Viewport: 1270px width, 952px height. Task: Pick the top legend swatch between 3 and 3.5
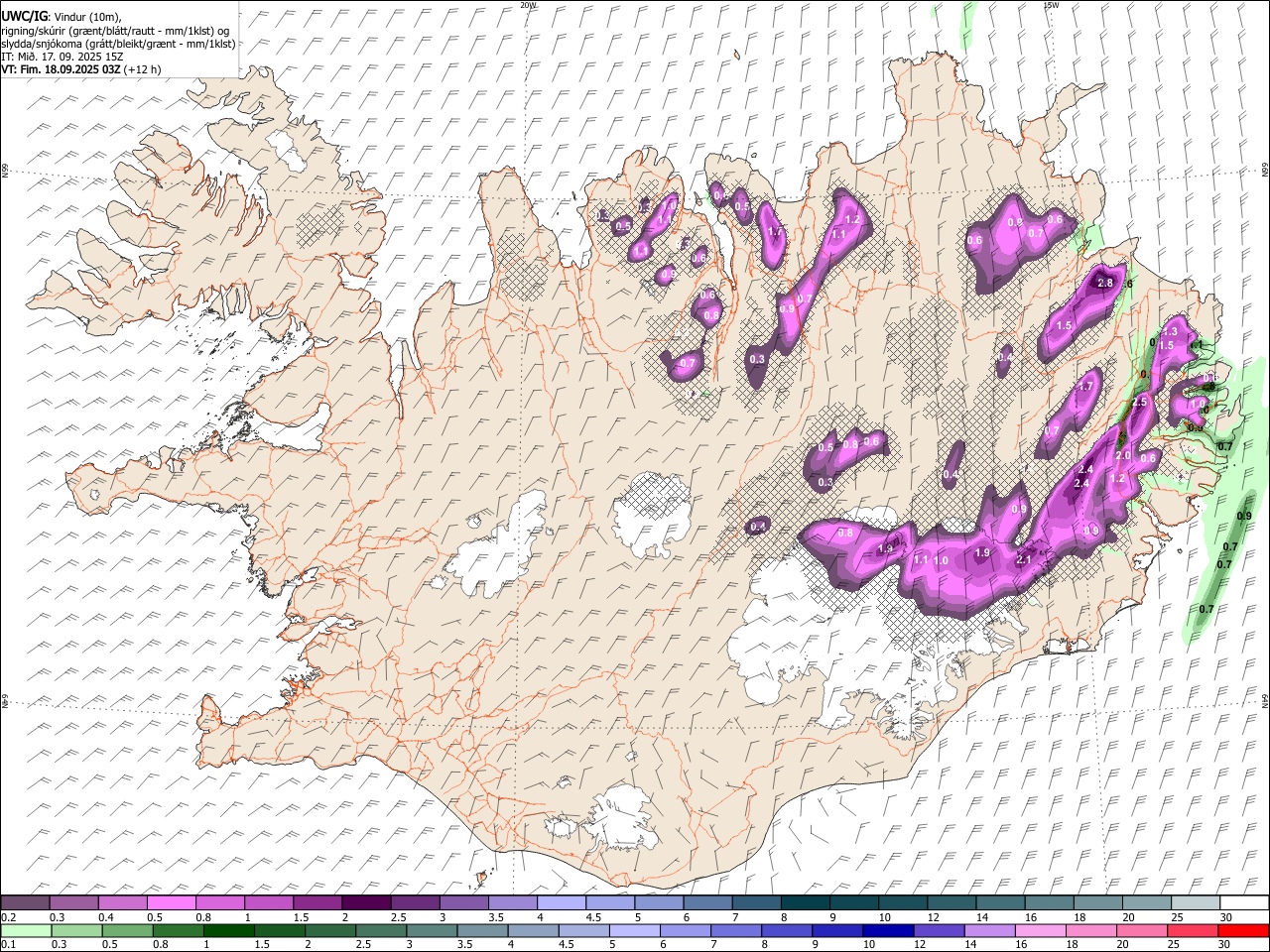(x=463, y=902)
